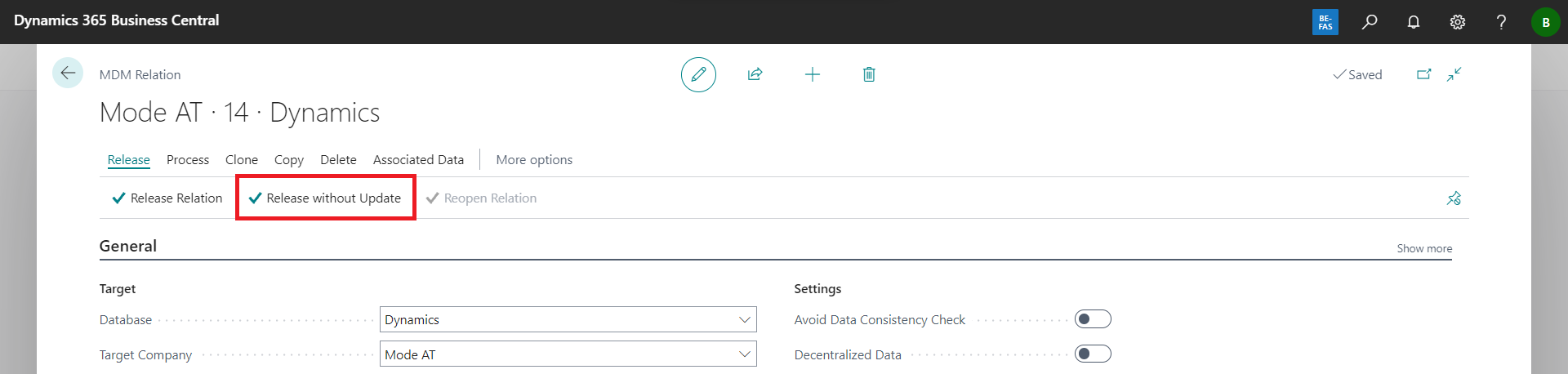Create new record with plus icon
Image resolution: width=1568 pixels, height=374 pixels.
click(812, 74)
